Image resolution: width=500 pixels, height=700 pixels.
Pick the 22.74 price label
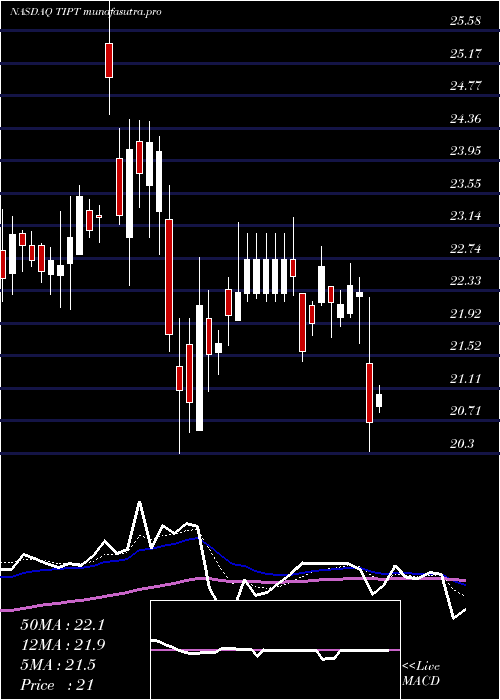point(466,249)
